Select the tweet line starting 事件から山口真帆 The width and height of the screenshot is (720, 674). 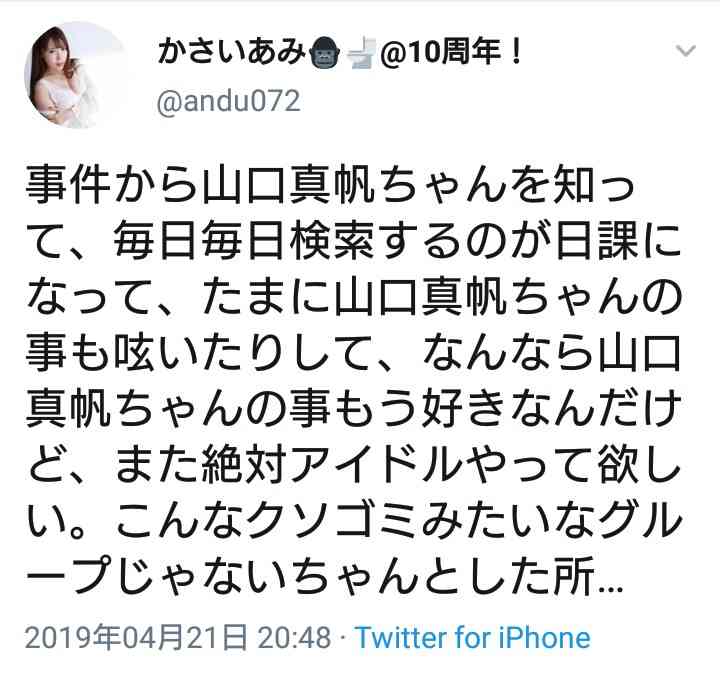330,186
